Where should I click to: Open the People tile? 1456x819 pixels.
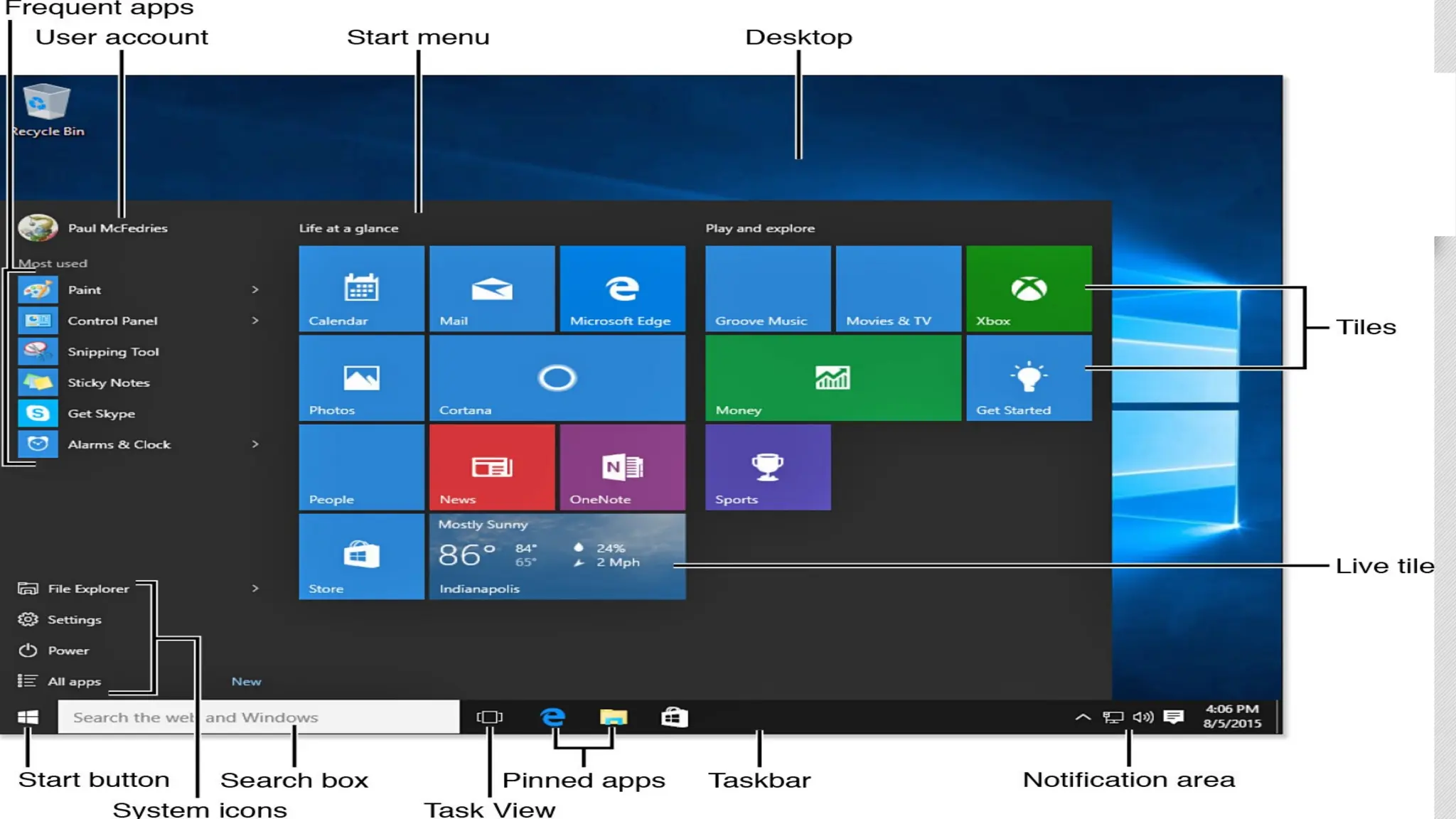[x=361, y=467]
